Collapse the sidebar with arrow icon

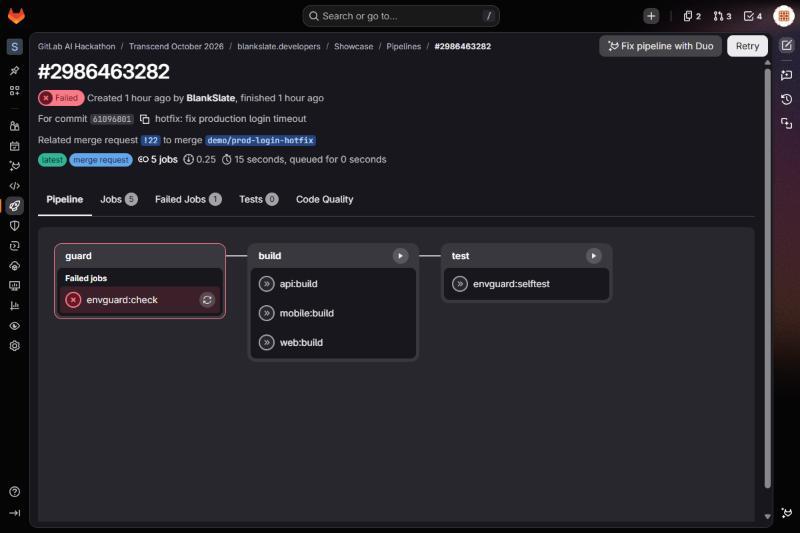pyautogui.click(x=14, y=513)
